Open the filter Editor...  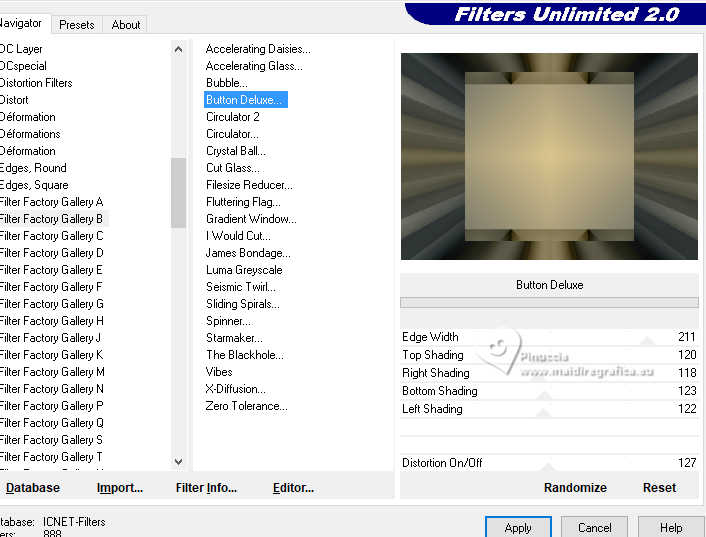pos(293,487)
